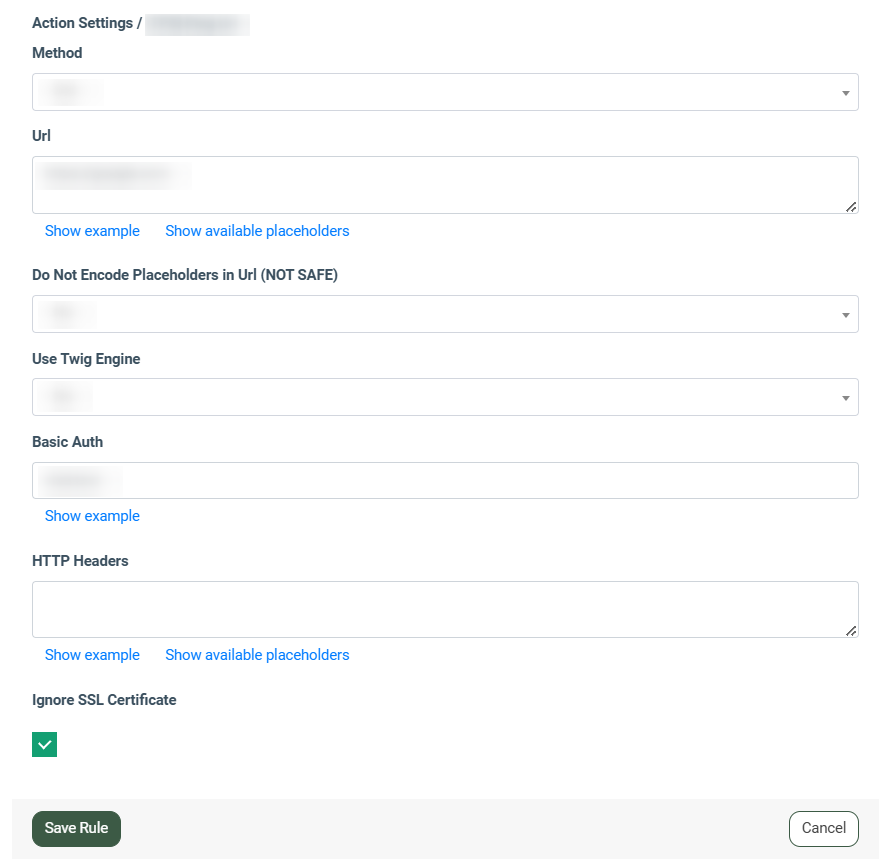Image resolution: width=893 pixels, height=862 pixels.
Task: Show available placeholders for HTTP Headers
Action: tap(257, 655)
